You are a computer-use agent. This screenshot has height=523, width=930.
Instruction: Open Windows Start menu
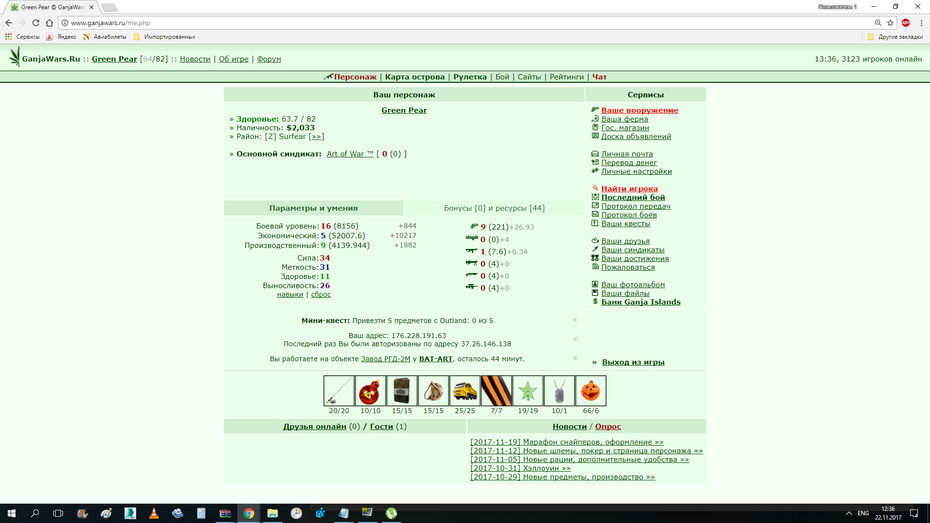(11, 514)
